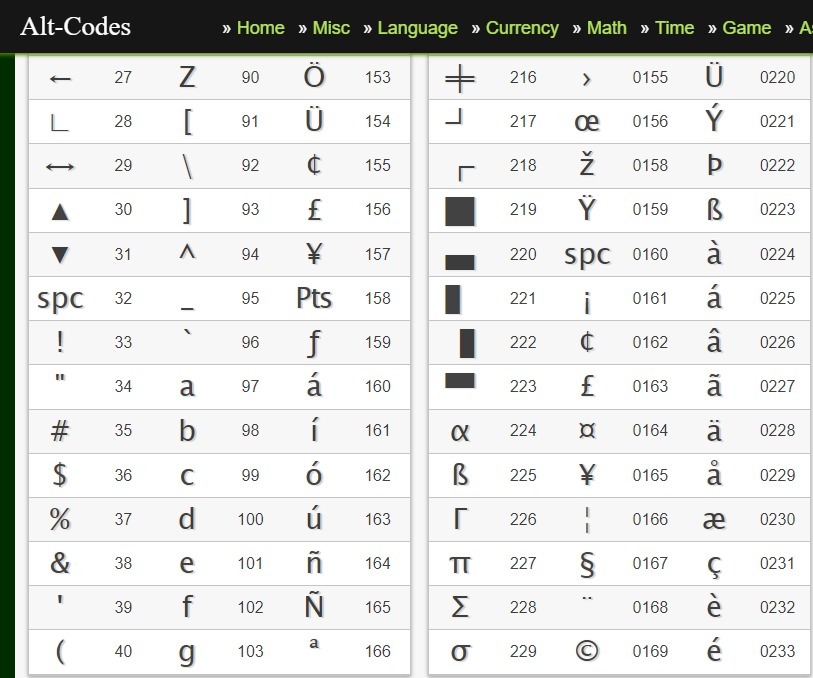Select the Math menu item
Screen dimensions: 813x678
(606, 28)
